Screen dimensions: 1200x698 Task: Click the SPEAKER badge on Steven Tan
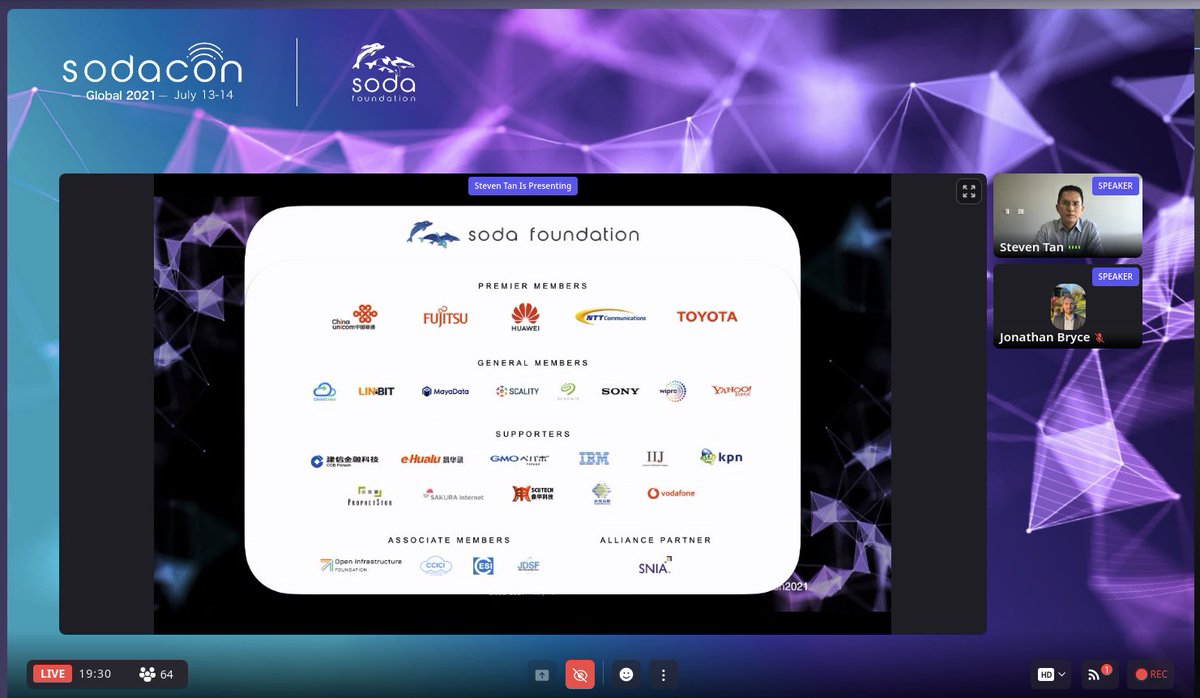[1115, 186]
